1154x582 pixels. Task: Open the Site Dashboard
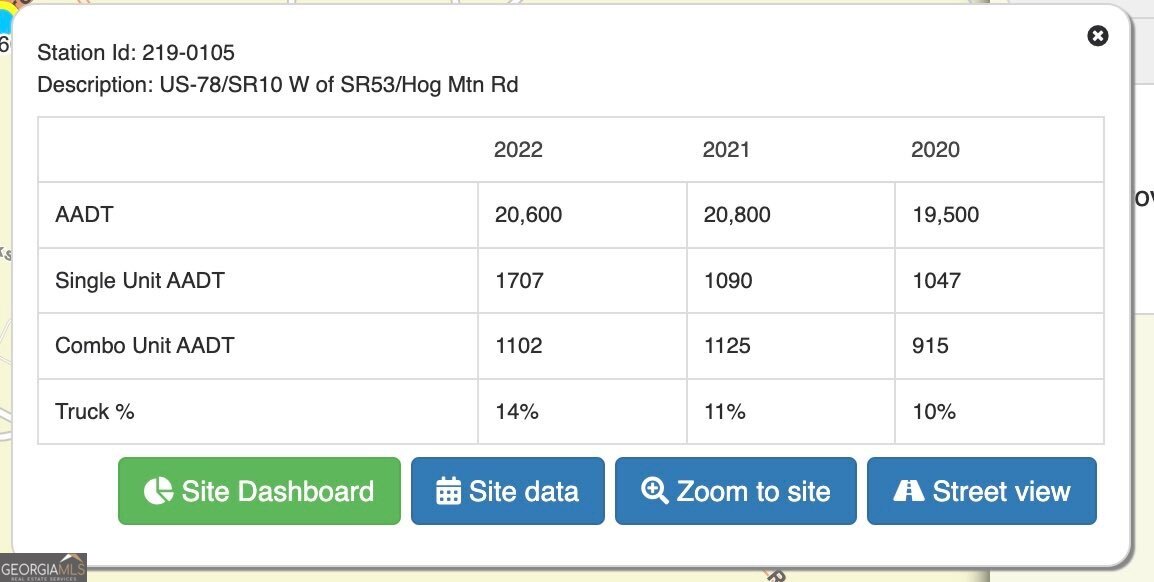click(x=259, y=491)
